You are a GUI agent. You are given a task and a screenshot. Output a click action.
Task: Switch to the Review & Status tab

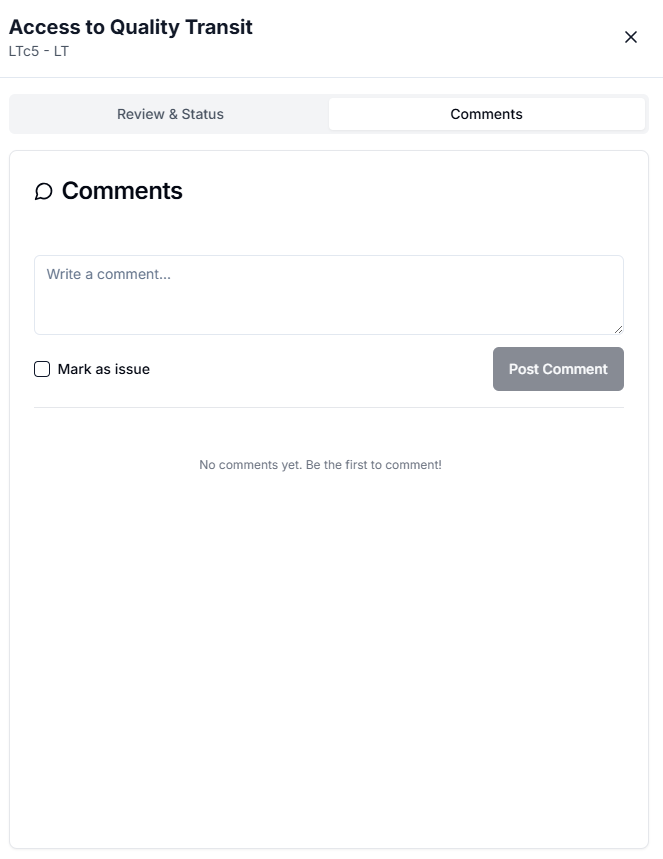tap(170, 114)
